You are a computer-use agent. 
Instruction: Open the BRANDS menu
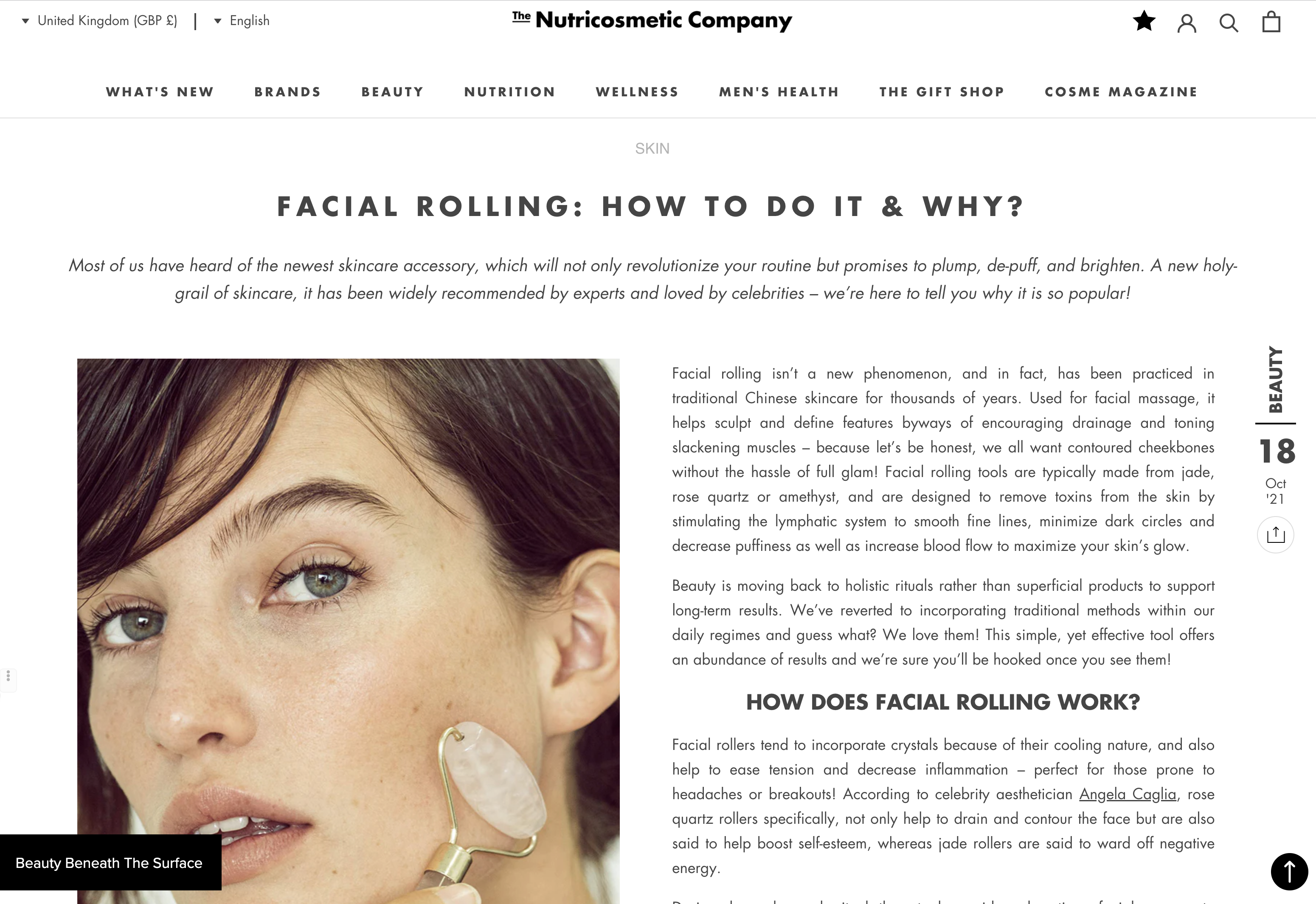point(288,92)
